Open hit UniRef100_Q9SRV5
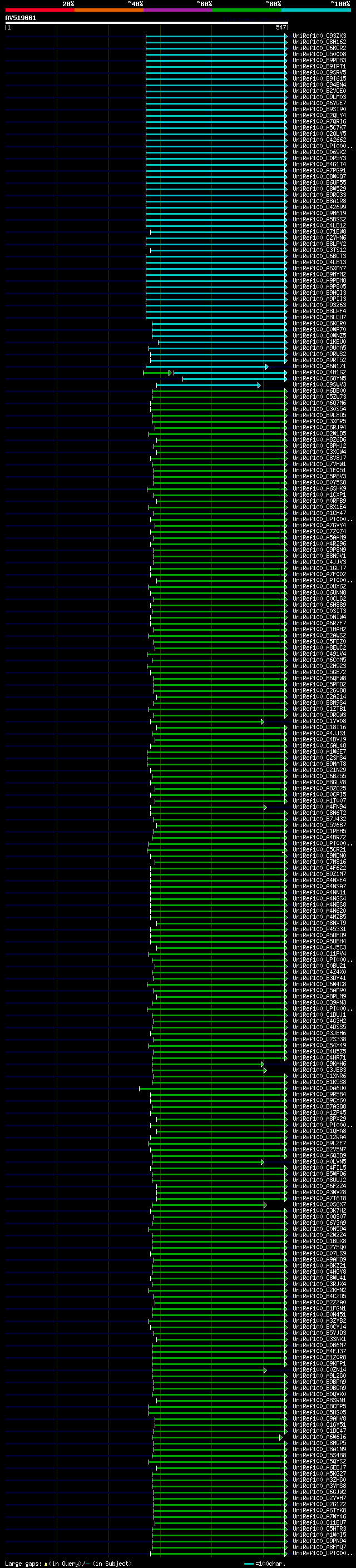356x1568 pixels. pyautogui.click(x=319, y=72)
